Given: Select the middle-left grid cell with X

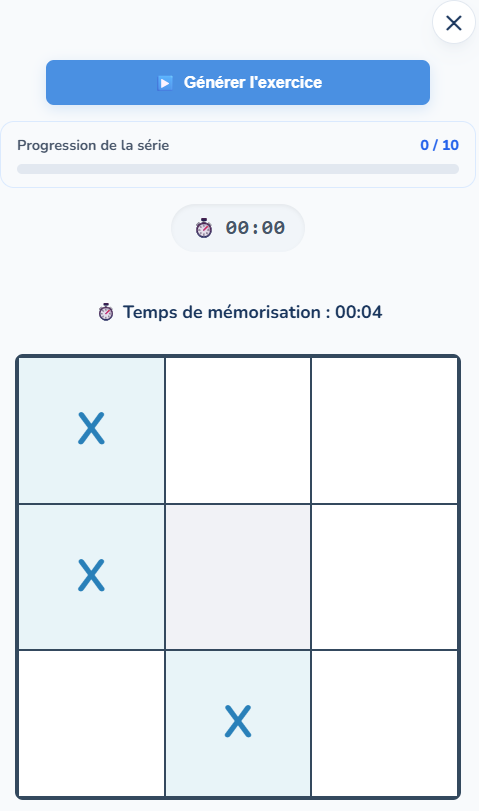Looking at the screenshot, I should [x=92, y=576].
